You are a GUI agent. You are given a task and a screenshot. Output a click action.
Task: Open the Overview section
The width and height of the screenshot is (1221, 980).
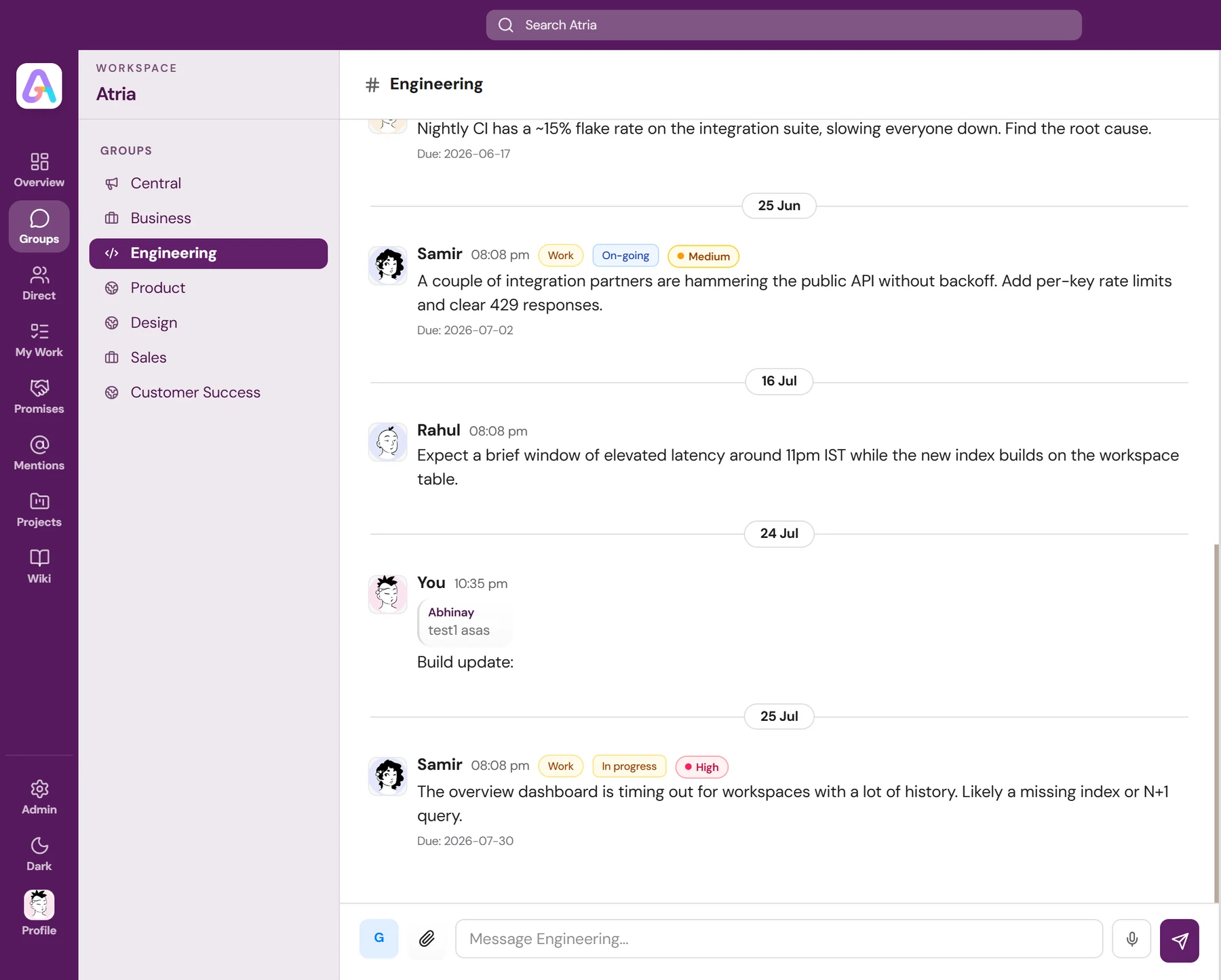click(39, 170)
